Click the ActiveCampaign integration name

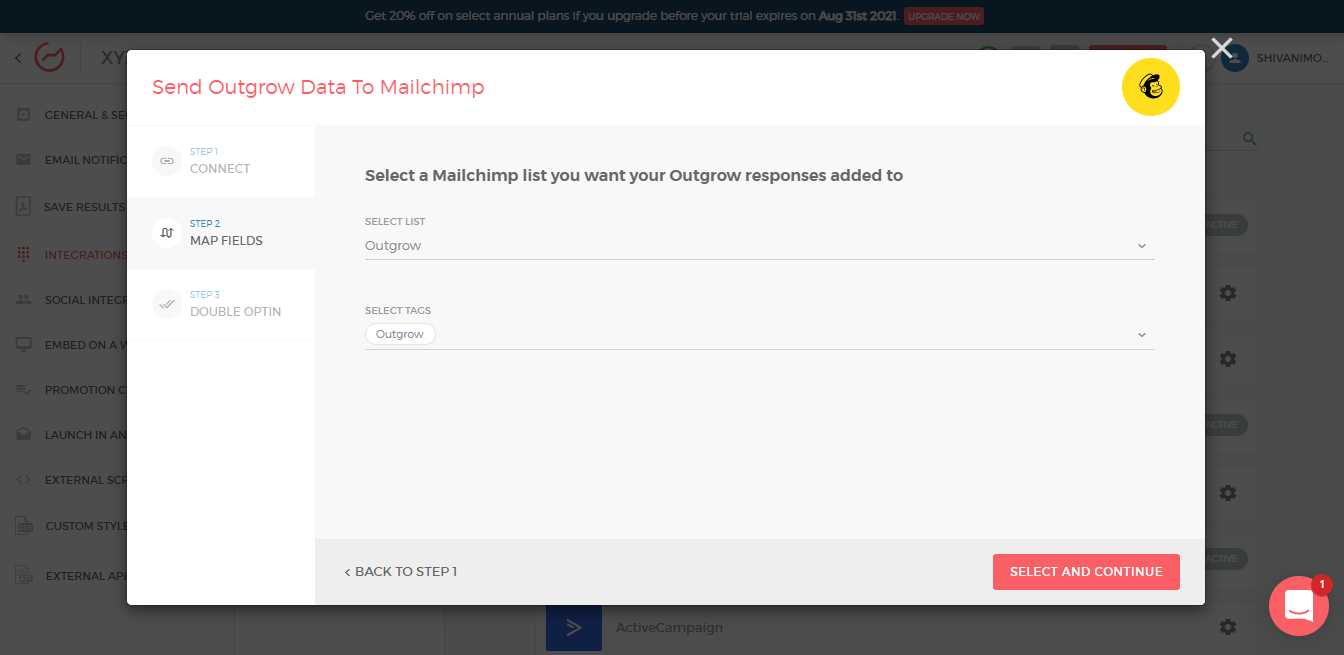click(x=669, y=628)
